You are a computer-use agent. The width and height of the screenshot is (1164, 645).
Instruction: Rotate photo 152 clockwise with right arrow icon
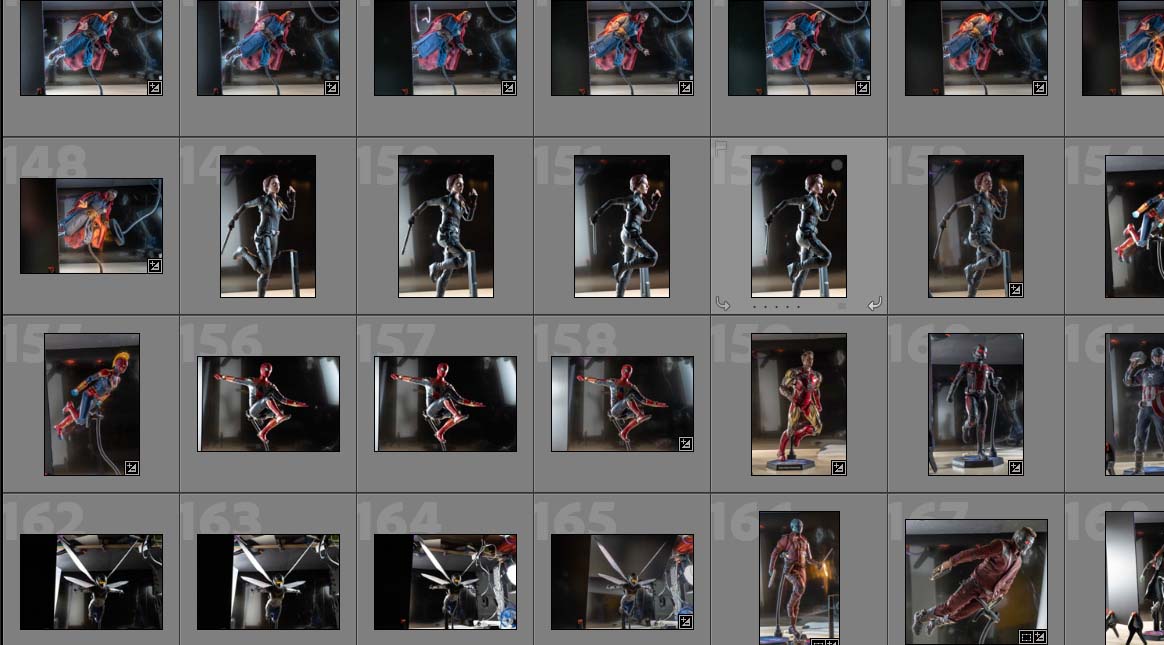tap(875, 304)
